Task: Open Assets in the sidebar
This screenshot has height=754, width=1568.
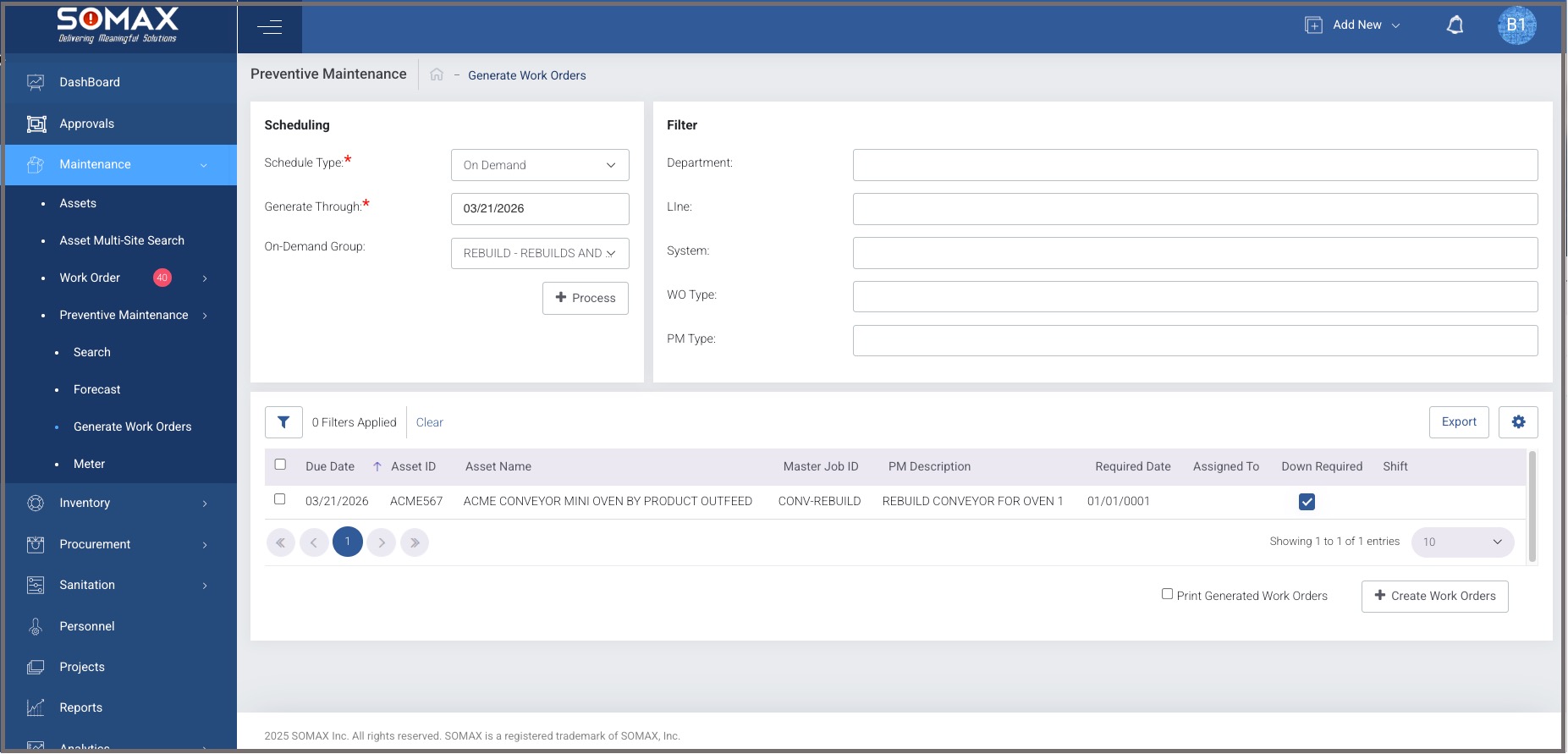Action: [78, 203]
